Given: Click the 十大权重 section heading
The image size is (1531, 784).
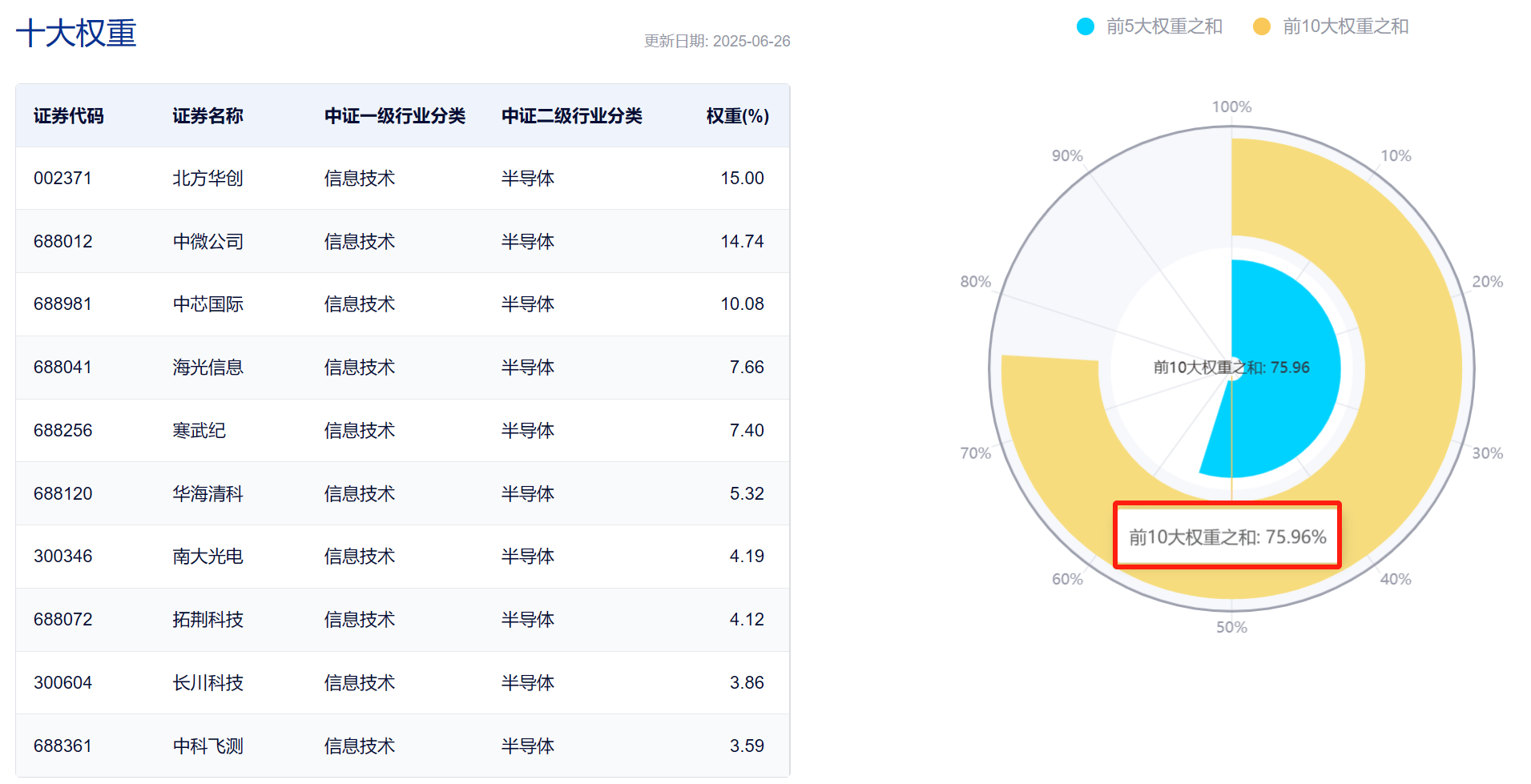Looking at the screenshot, I should point(76,34).
